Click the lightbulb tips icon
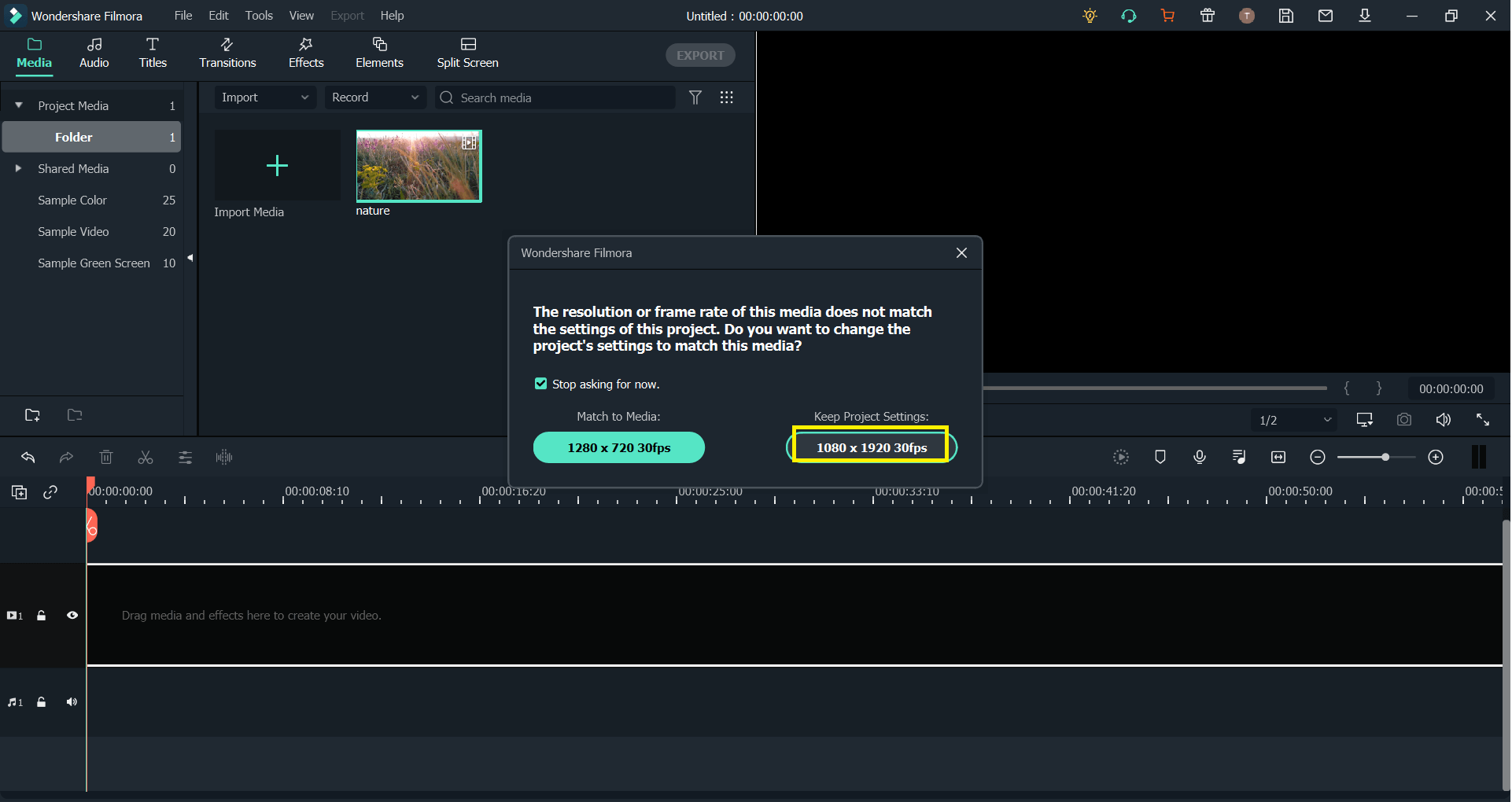This screenshot has height=802, width=1512. click(x=1090, y=16)
